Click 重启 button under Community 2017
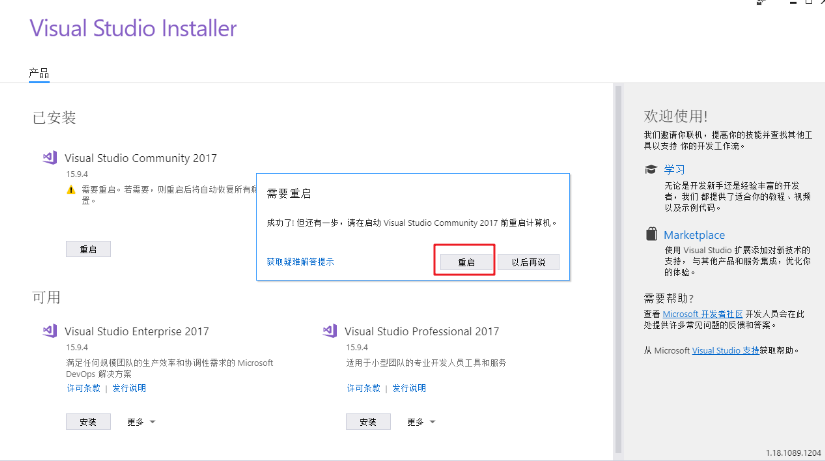Image resolution: width=825 pixels, height=461 pixels. [x=88, y=249]
